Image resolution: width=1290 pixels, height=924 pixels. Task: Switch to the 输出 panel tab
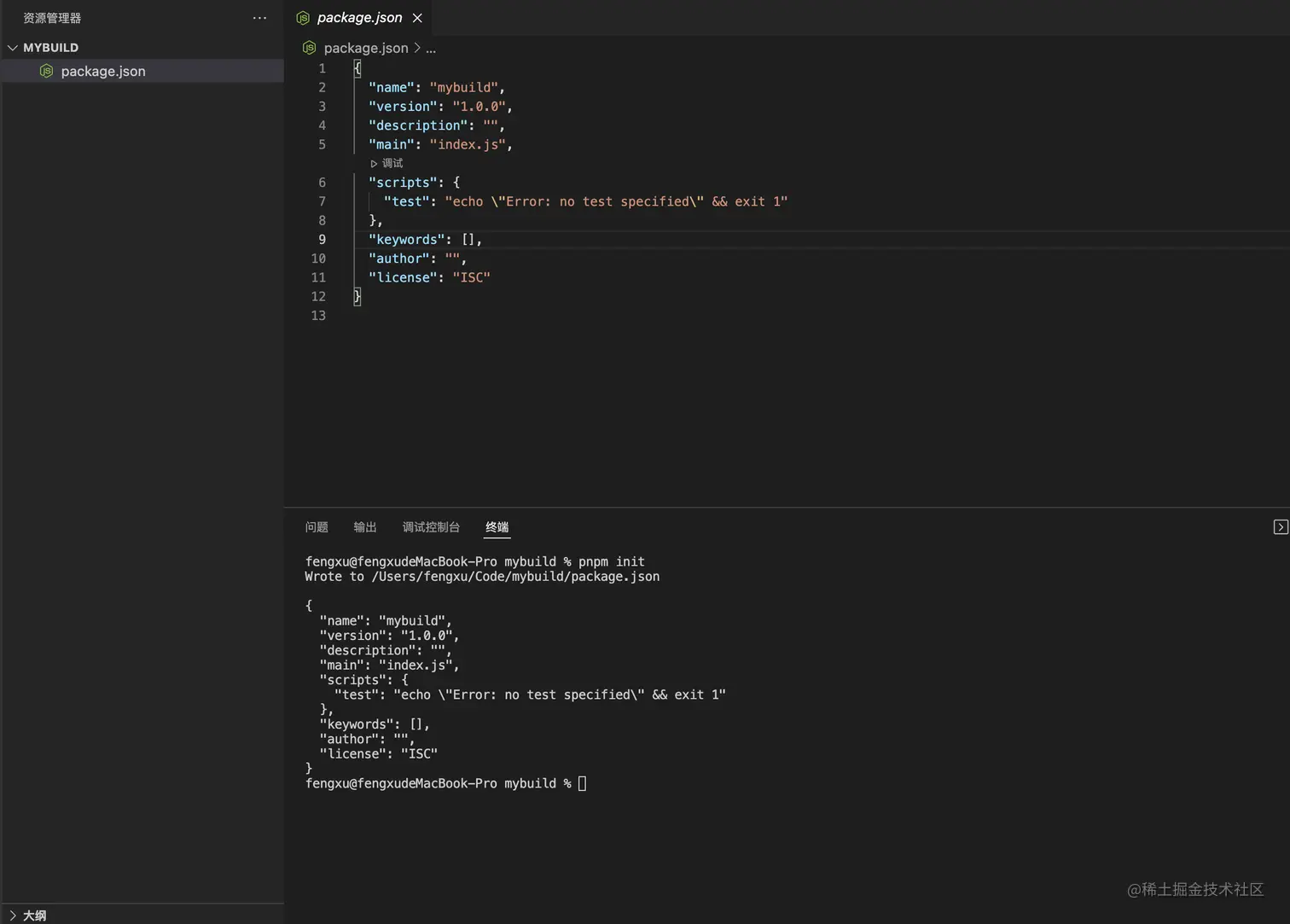point(365,527)
